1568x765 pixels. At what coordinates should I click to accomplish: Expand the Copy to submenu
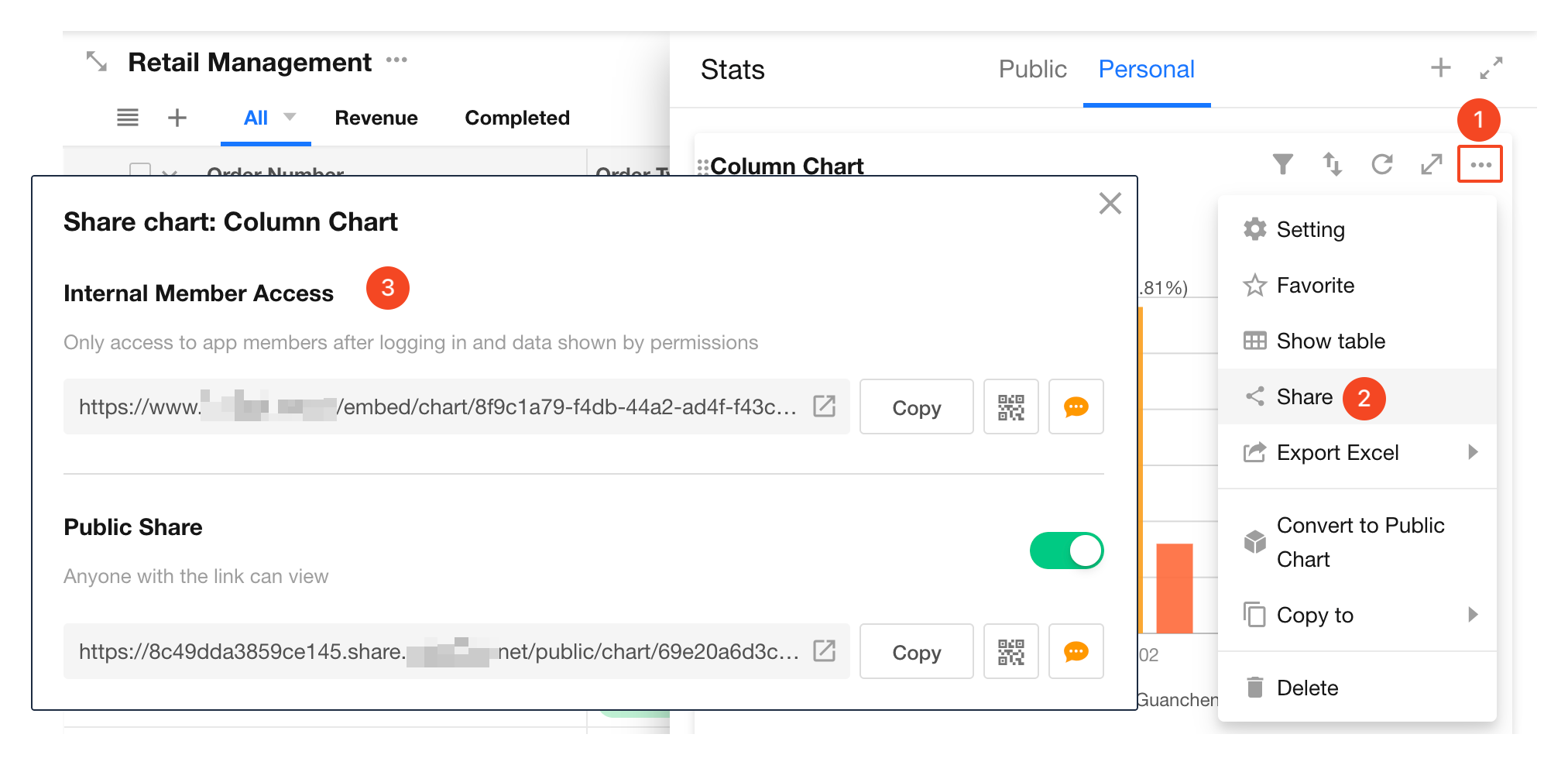(x=1472, y=615)
